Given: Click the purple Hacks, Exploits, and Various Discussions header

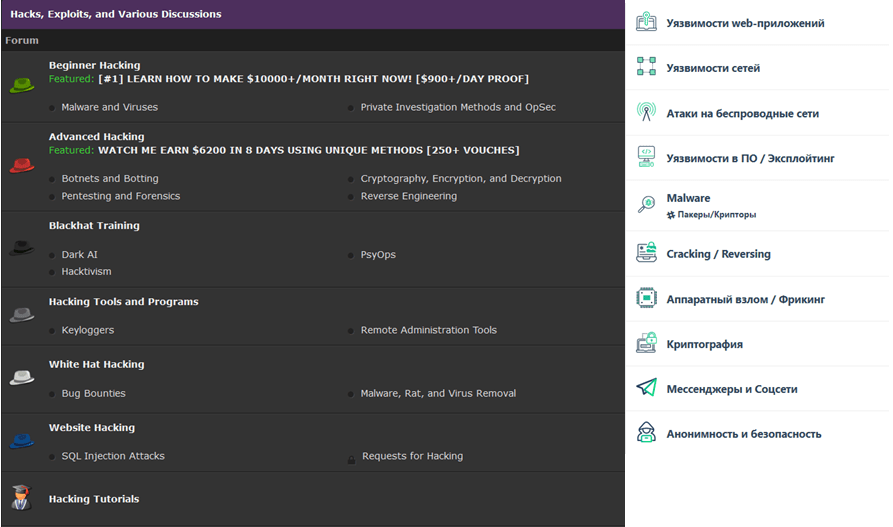Looking at the screenshot, I should coord(116,14).
